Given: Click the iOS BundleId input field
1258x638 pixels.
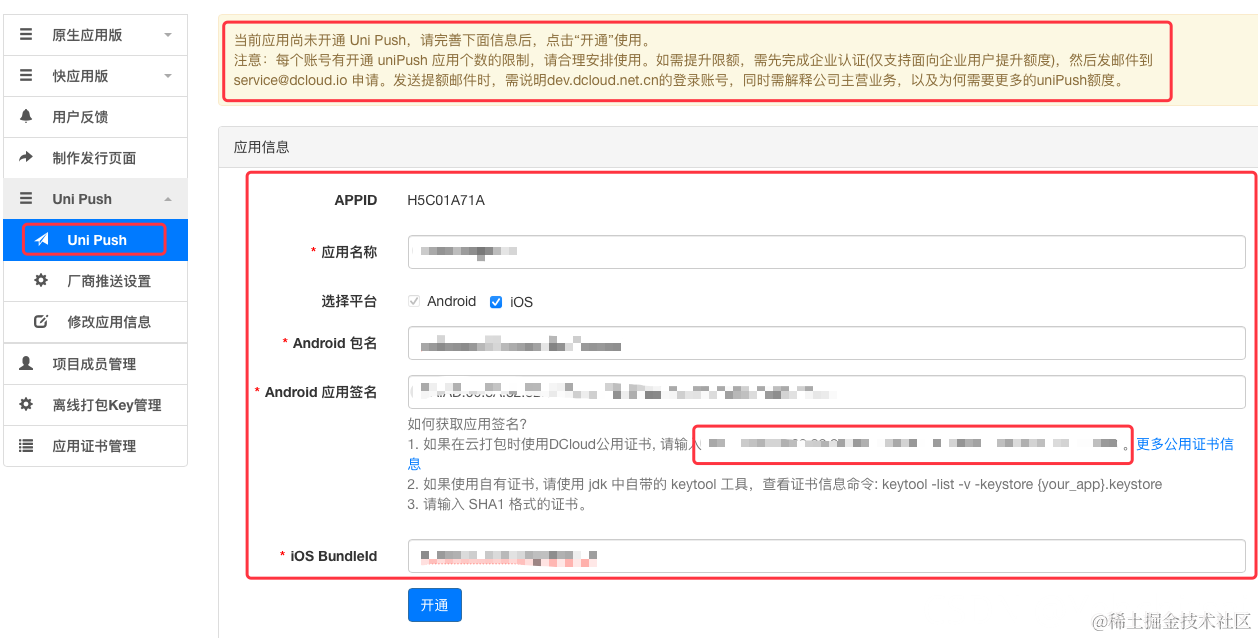Looking at the screenshot, I should [x=826, y=556].
